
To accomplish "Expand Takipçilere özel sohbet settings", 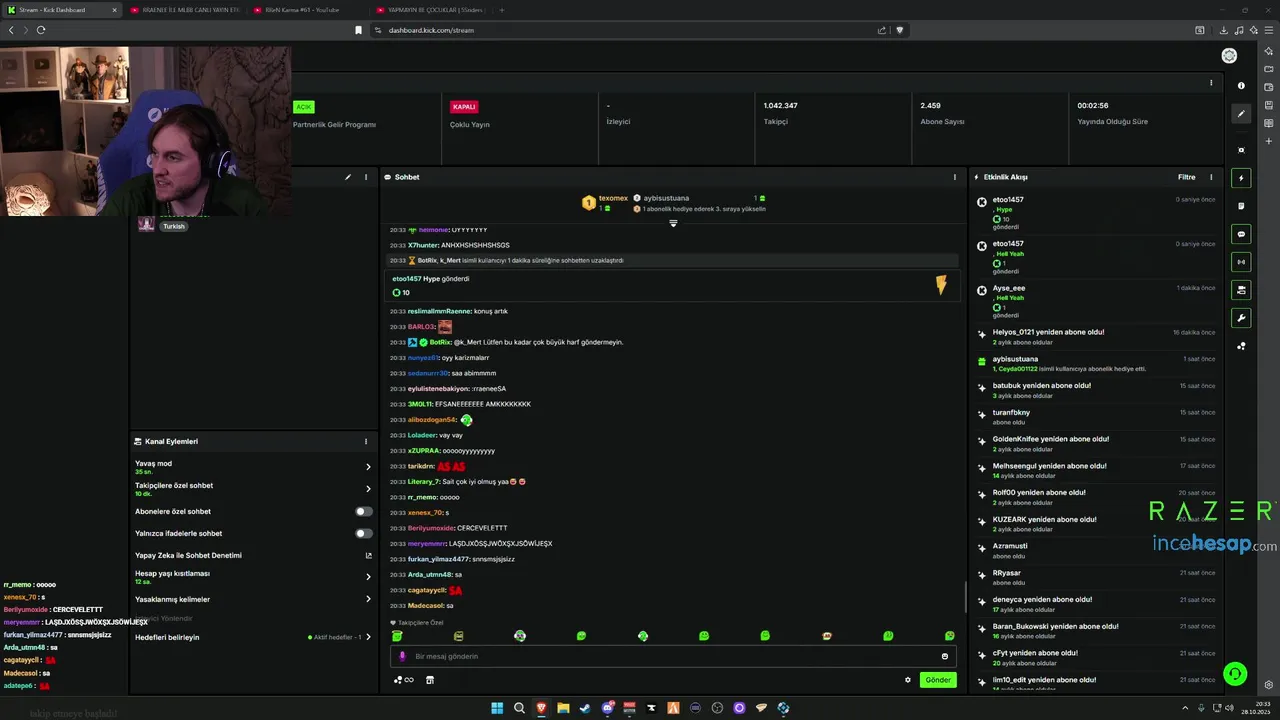I will coord(252,489).
